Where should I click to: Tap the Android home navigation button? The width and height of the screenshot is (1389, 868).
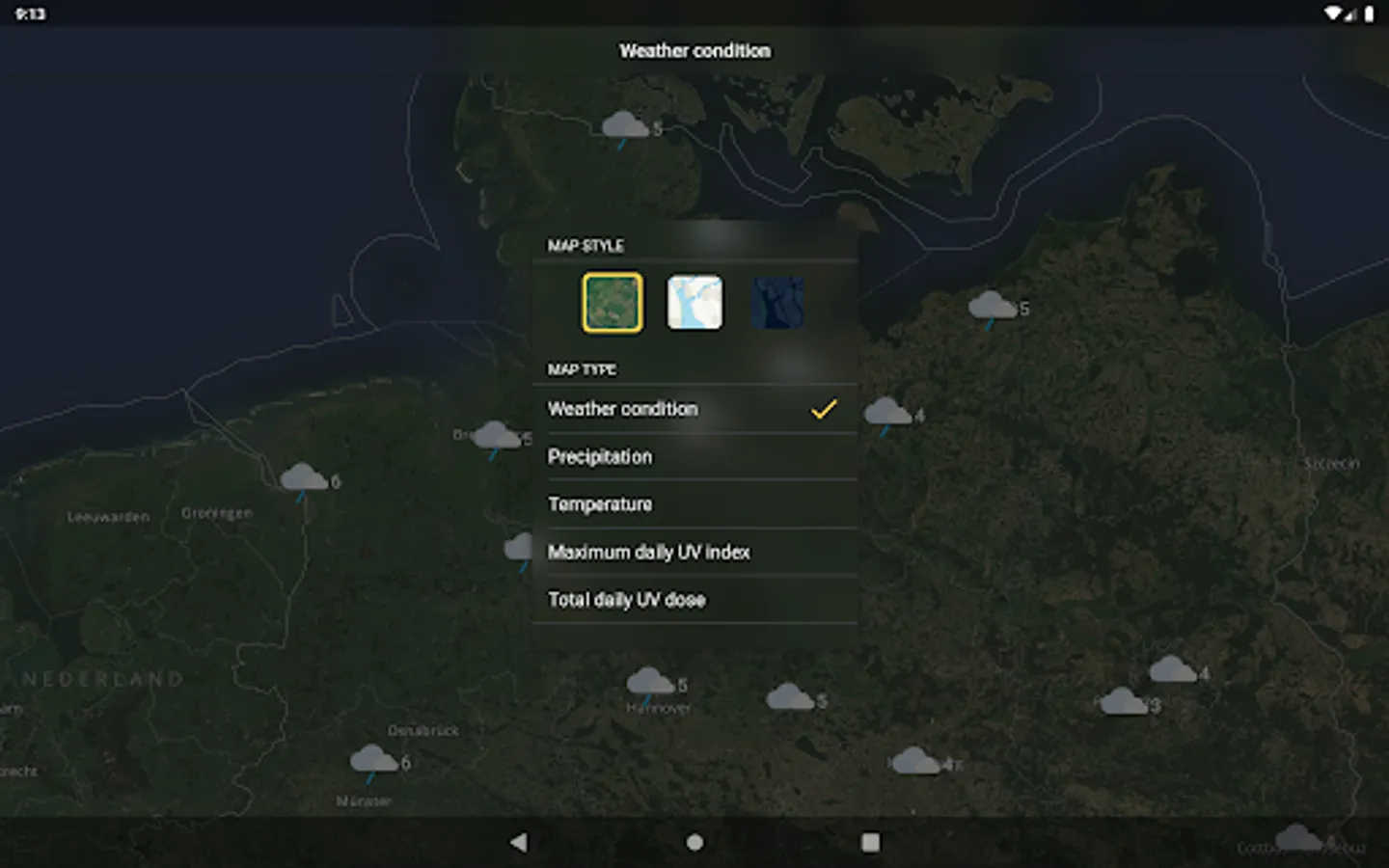coord(694,842)
